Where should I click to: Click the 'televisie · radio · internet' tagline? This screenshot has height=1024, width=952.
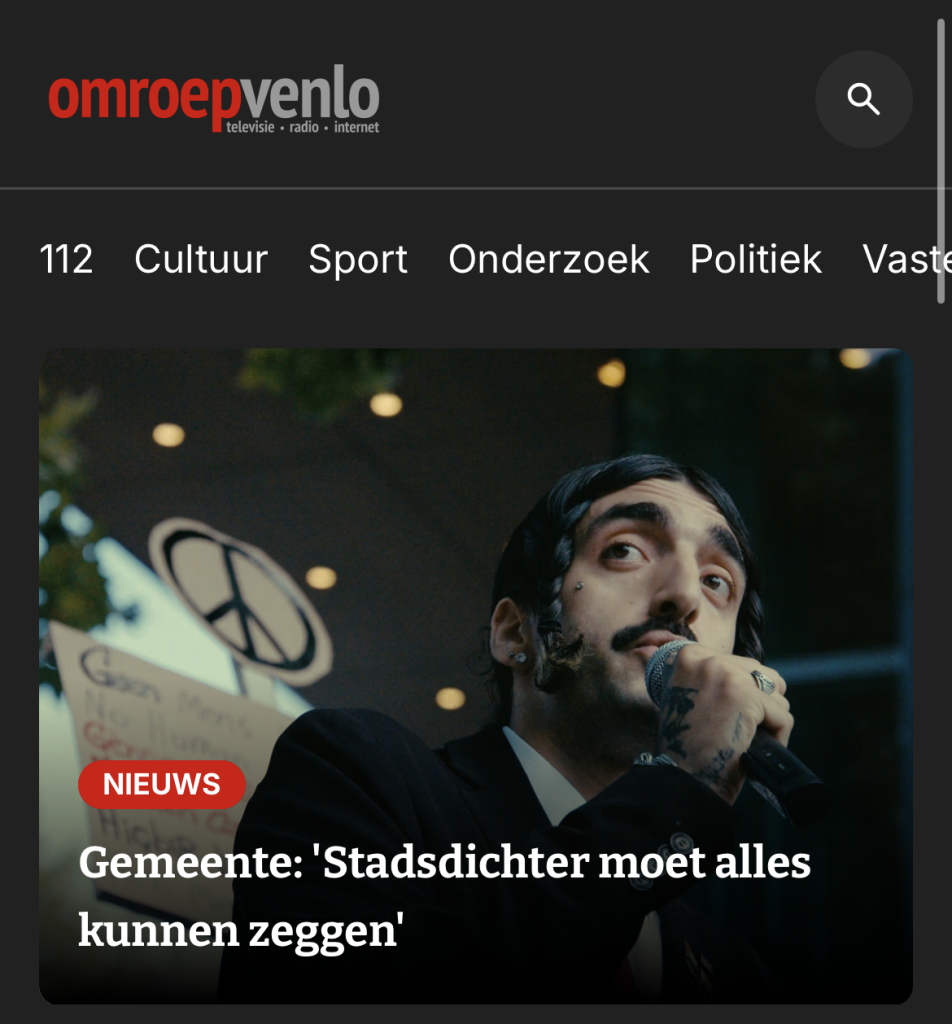tap(302, 127)
